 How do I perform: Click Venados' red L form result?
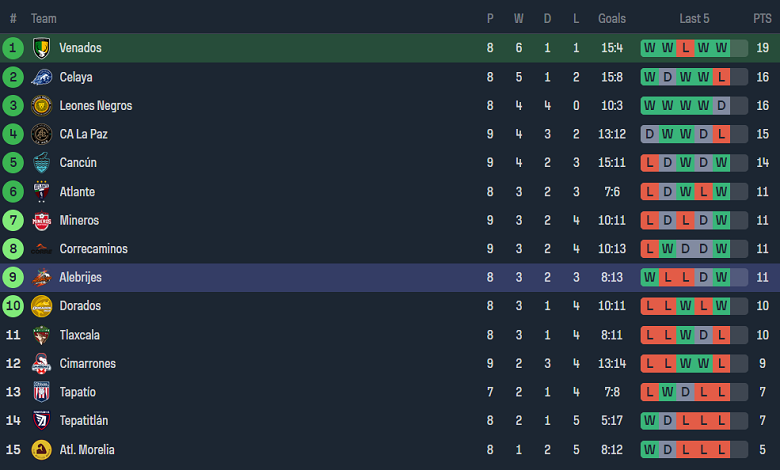point(685,48)
